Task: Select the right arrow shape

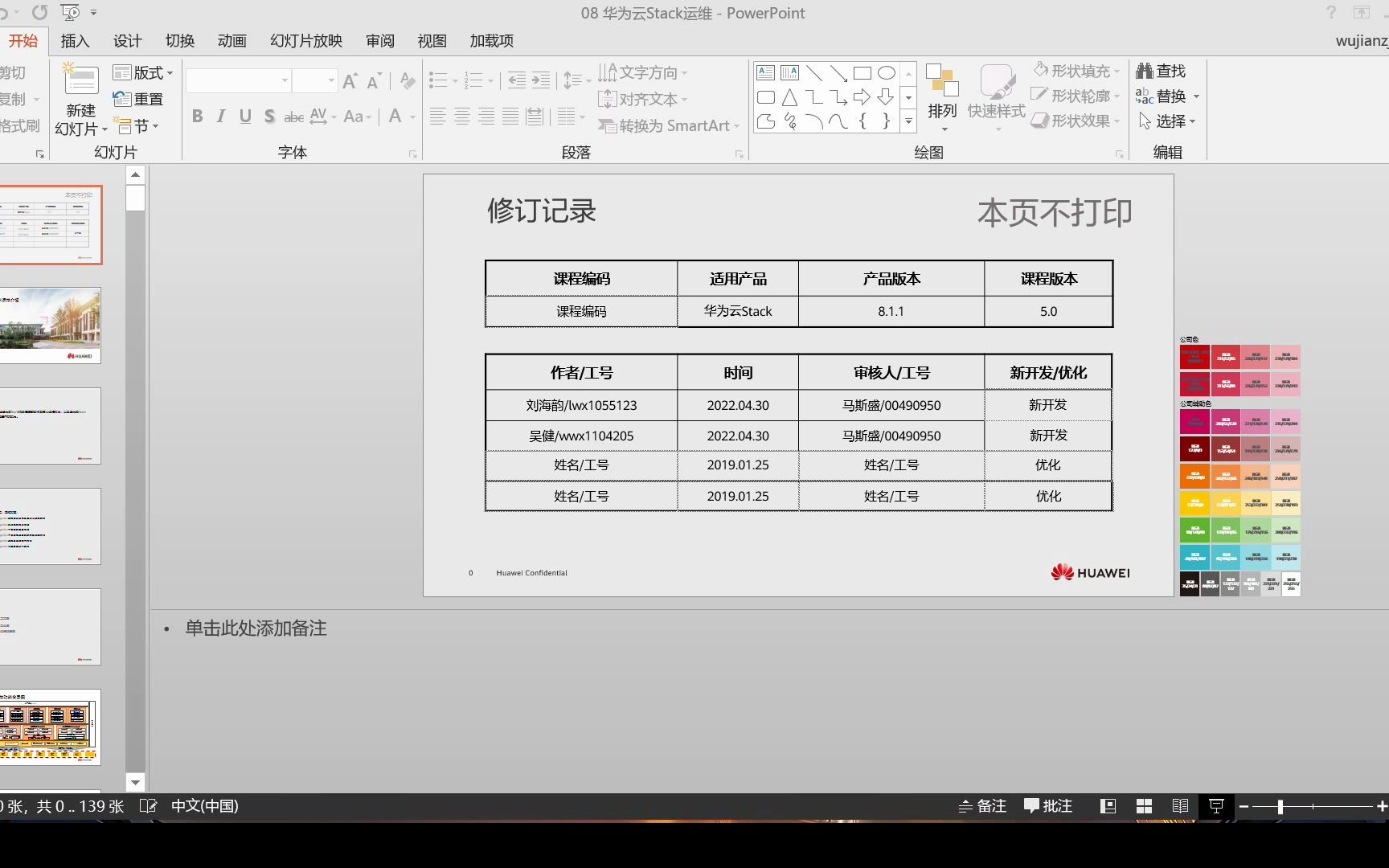Action: tap(862, 97)
